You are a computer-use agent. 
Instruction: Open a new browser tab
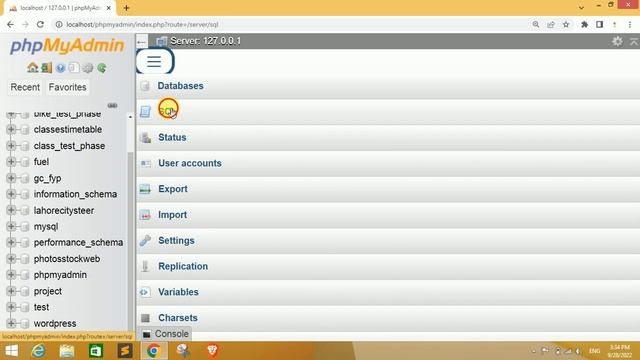click(x=126, y=8)
